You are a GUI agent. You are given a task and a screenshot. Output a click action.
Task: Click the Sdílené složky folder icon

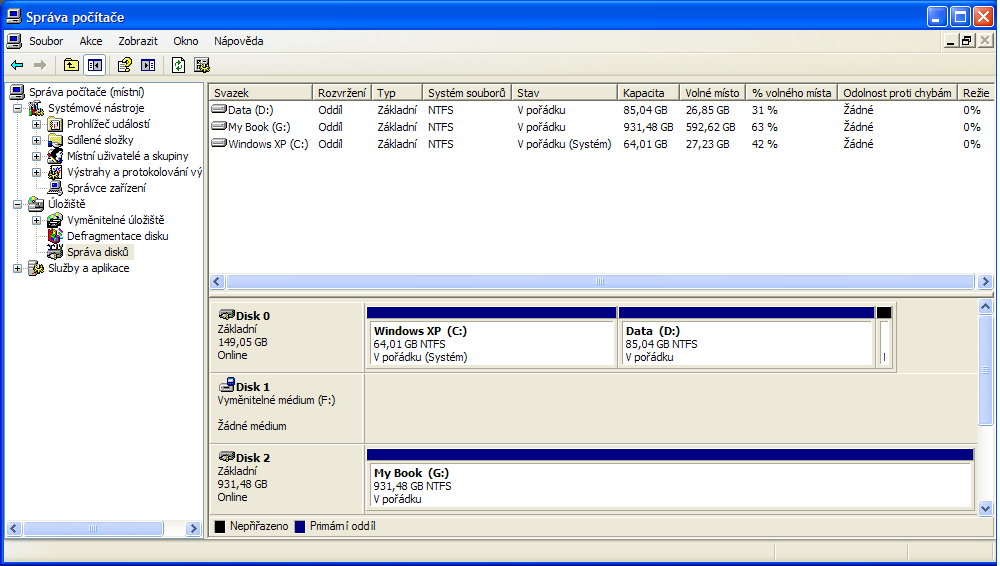point(55,140)
